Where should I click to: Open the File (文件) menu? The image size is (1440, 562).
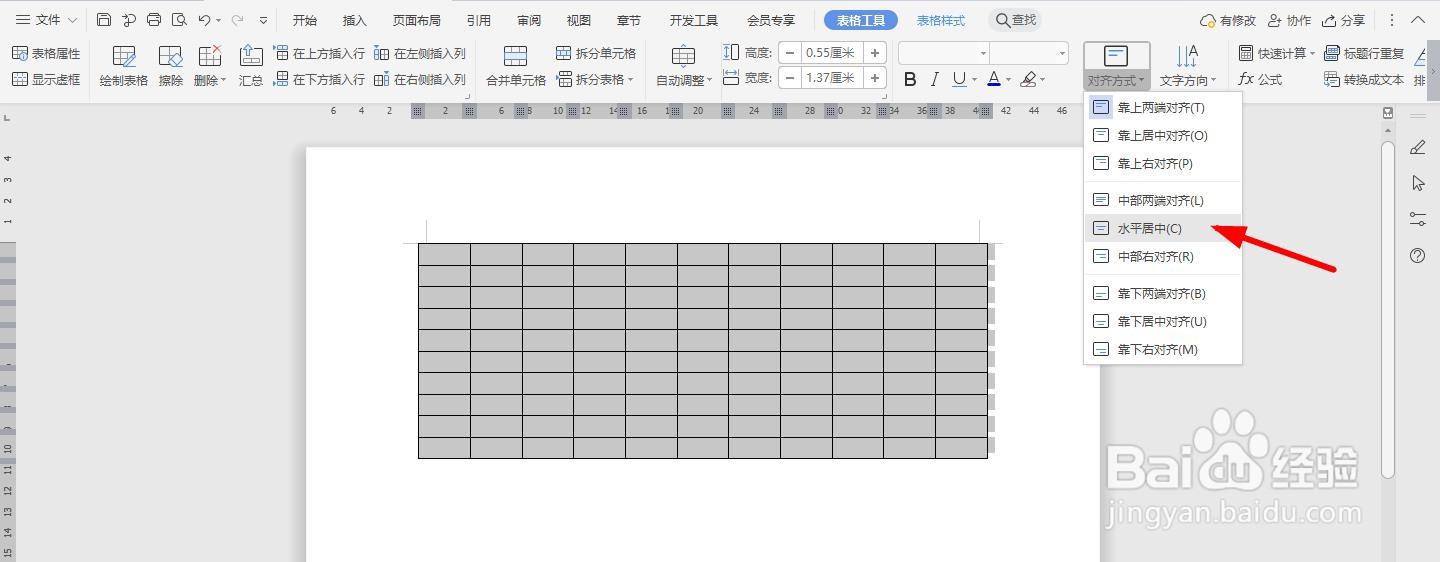click(x=46, y=20)
